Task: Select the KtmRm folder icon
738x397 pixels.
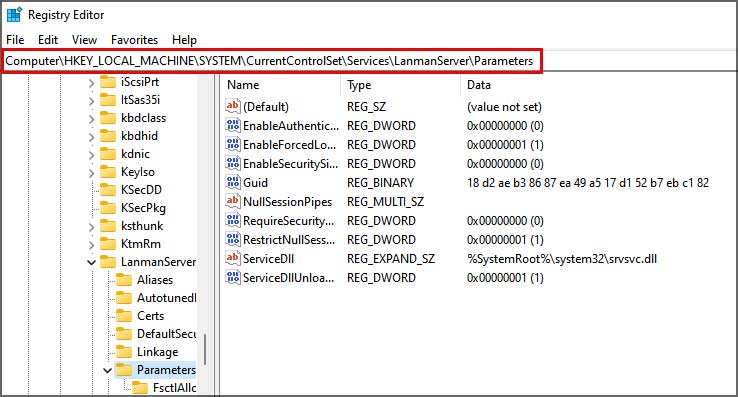Action: click(x=108, y=244)
